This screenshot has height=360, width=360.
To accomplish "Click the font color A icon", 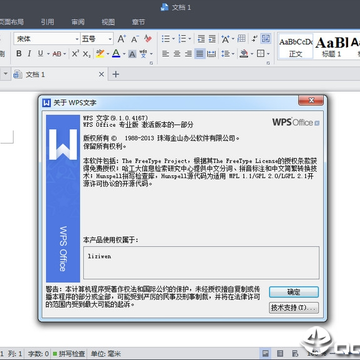I will pyautogui.click(x=116, y=53).
